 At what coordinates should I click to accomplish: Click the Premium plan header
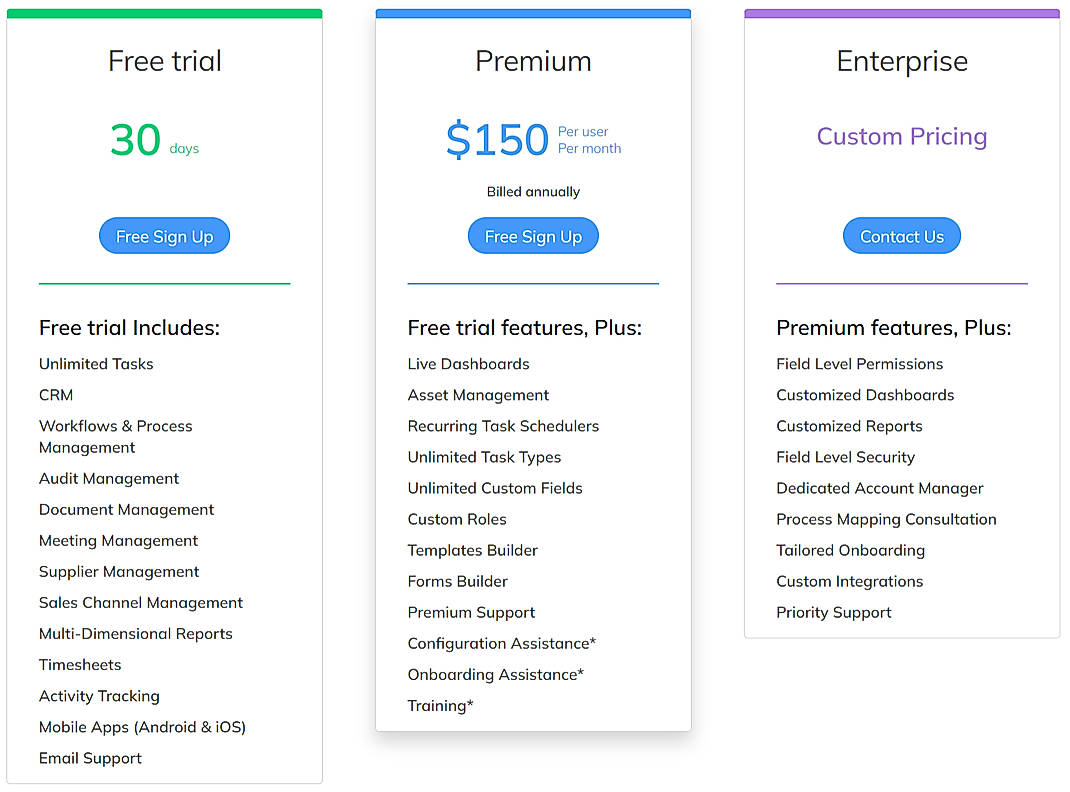tap(533, 61)
